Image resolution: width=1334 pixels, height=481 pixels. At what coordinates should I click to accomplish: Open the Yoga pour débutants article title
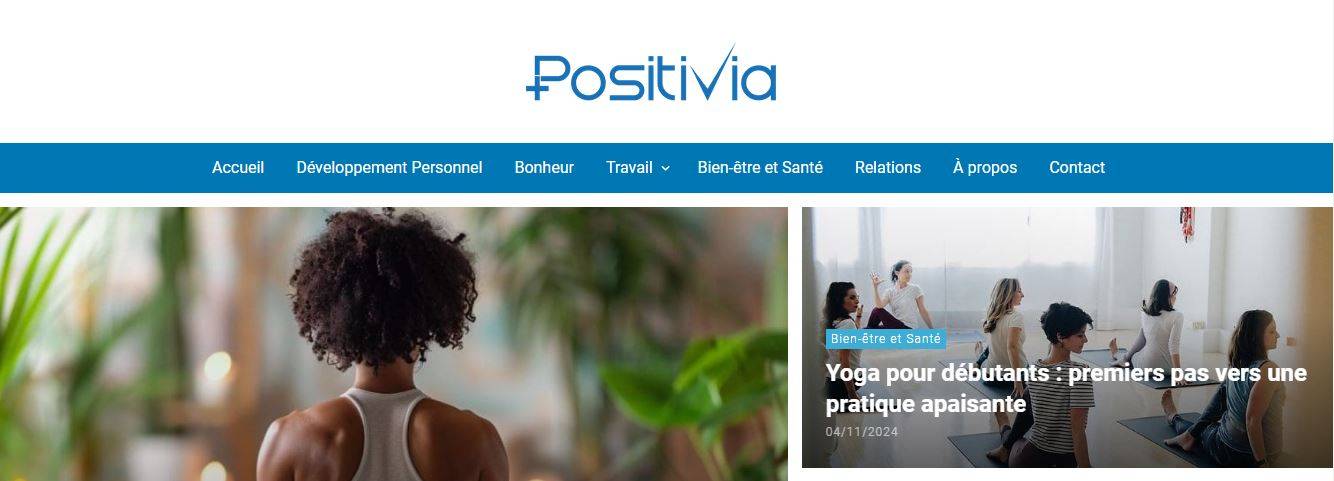tap(1066, 388)
